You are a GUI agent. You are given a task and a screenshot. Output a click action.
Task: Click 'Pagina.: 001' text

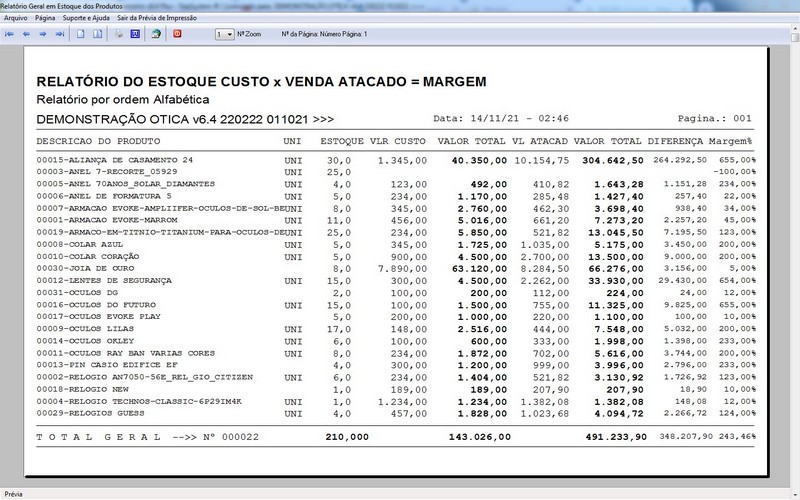click(715, 118)
